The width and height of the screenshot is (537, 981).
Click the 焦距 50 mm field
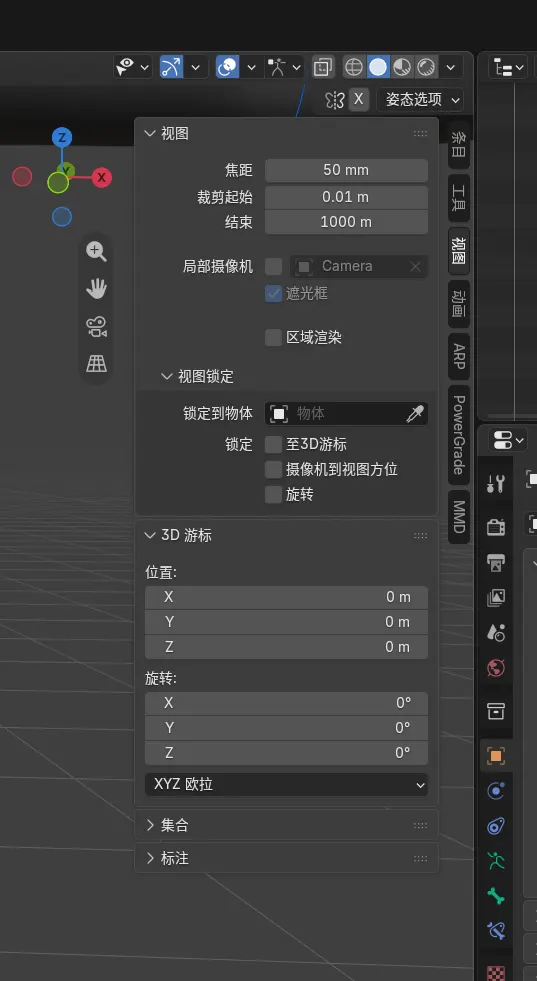pos(346,170)
